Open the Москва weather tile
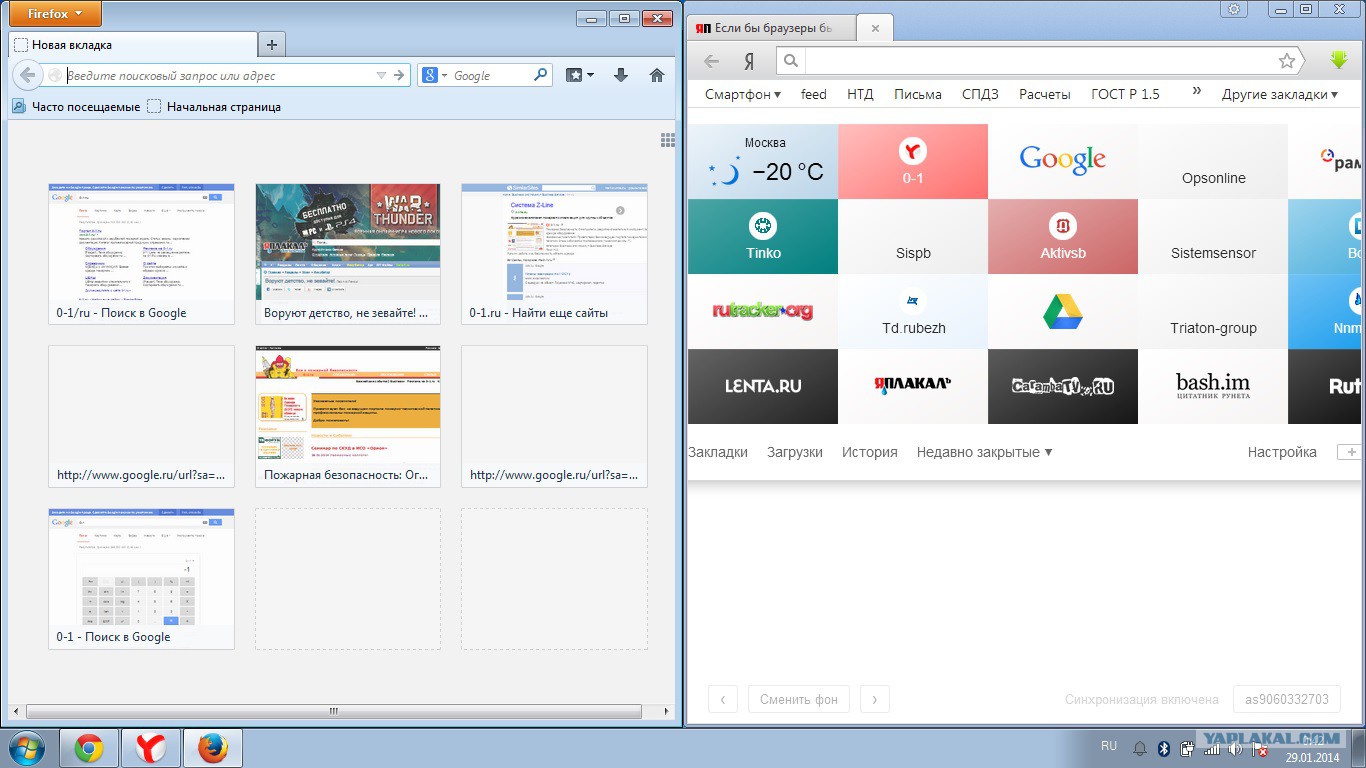Image resolution: width=1366 pixels, height=768 pixels. 763,162
